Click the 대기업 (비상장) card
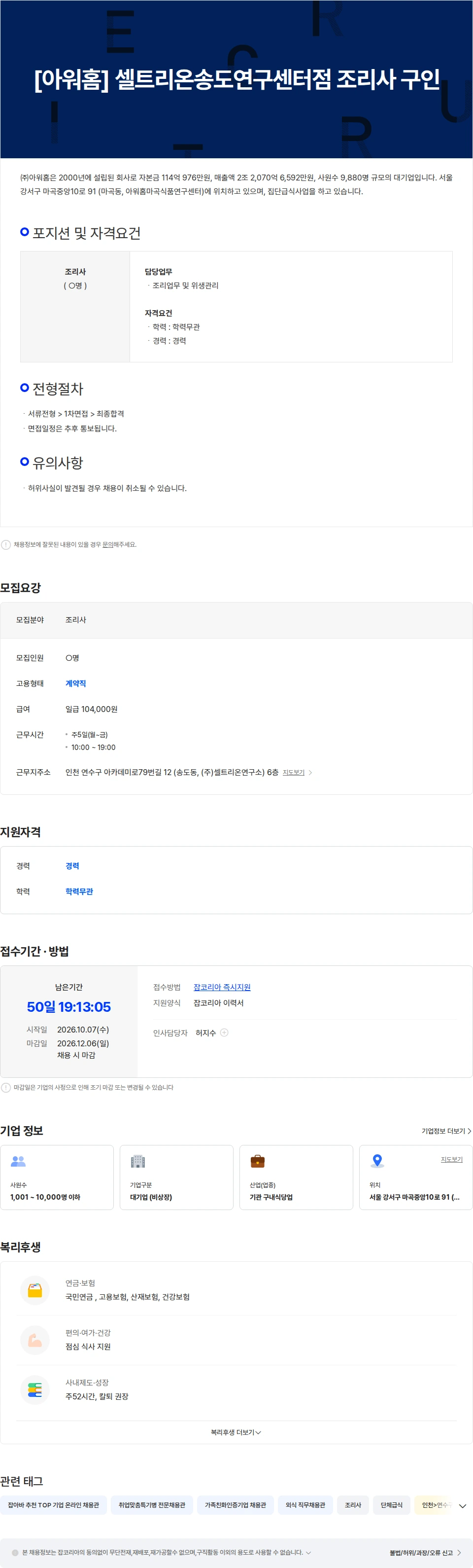The height and width of the screenshot is (1568, 473). [x=176, y=1177]
